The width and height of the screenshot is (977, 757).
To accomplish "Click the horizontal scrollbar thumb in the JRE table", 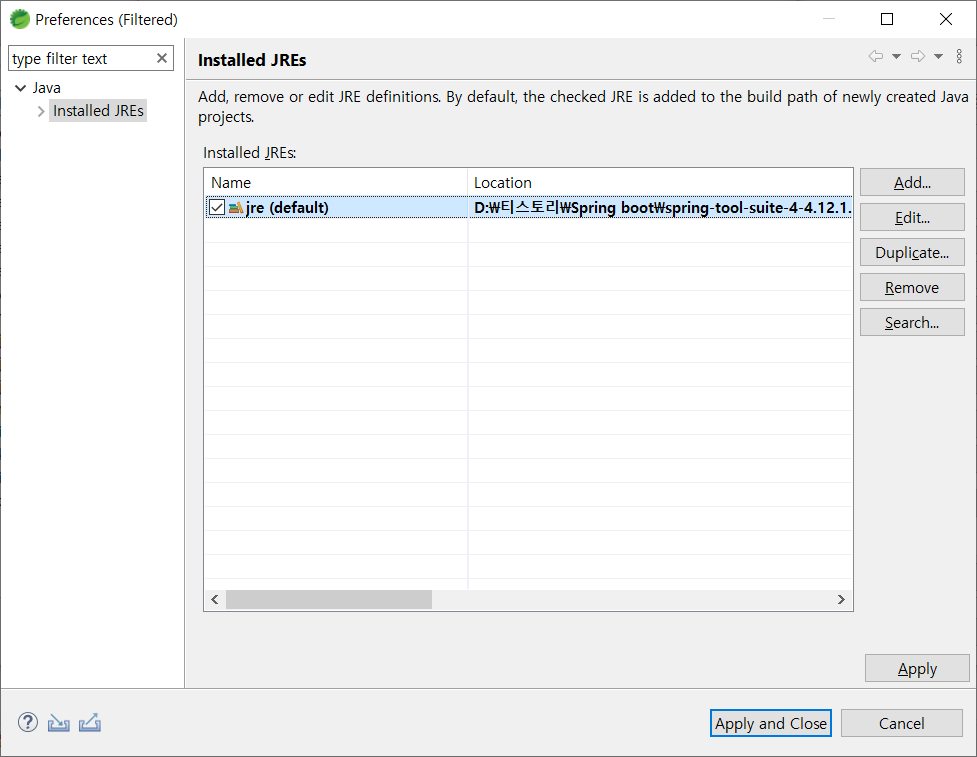I will [328, 599].
